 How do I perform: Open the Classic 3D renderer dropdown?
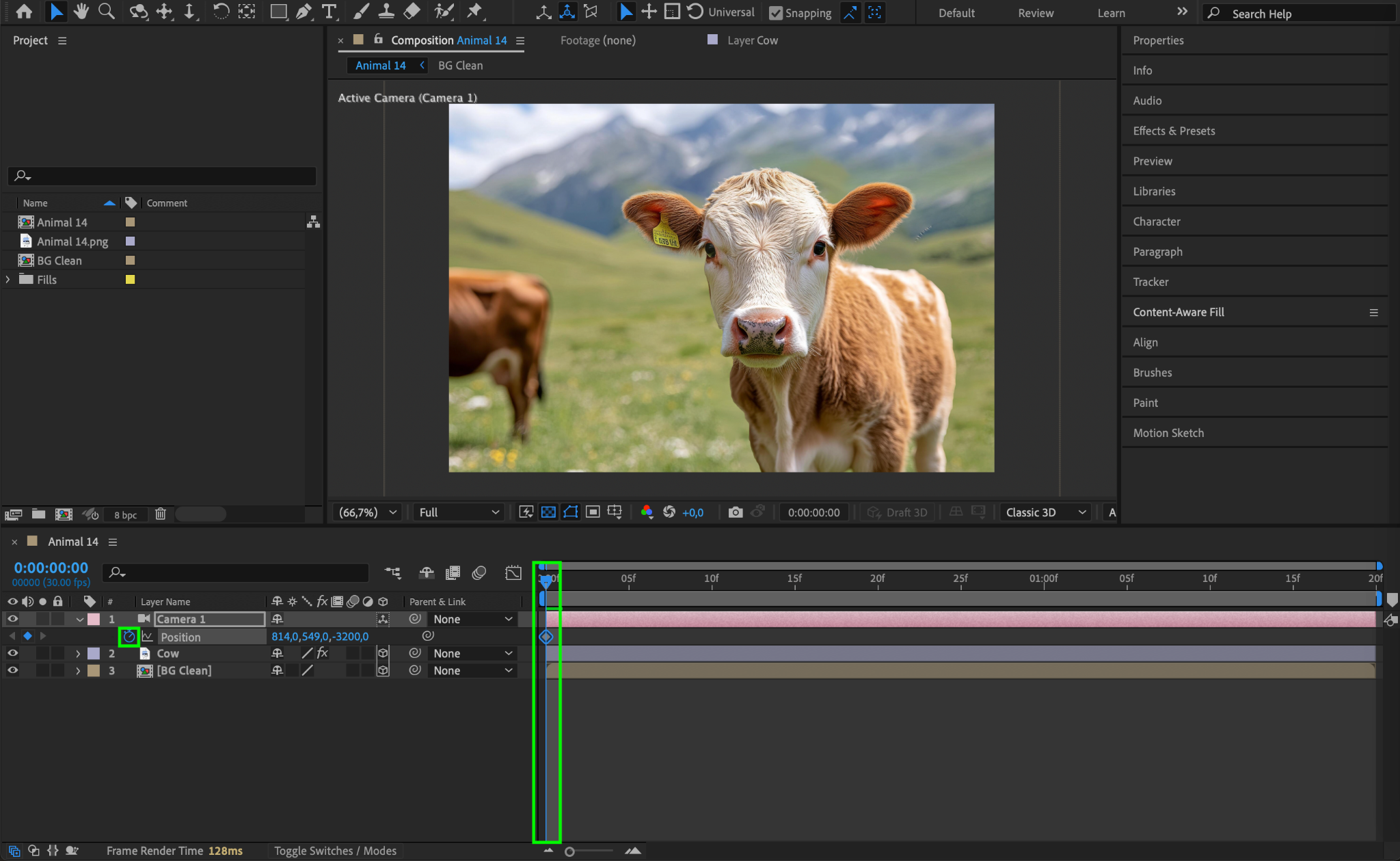point(1046,512)
